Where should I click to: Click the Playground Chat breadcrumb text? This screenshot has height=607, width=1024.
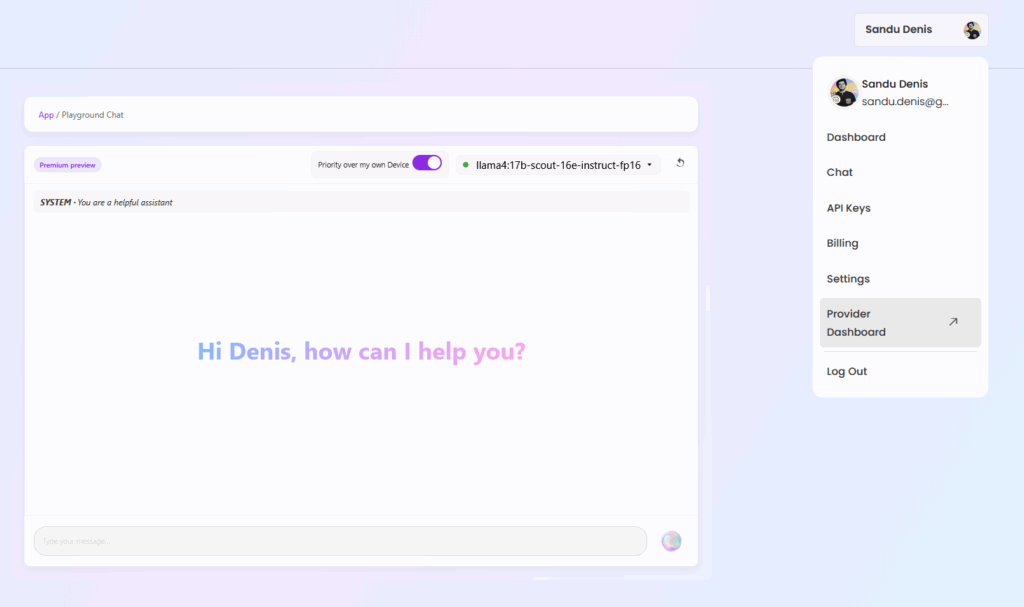[93, 115]
